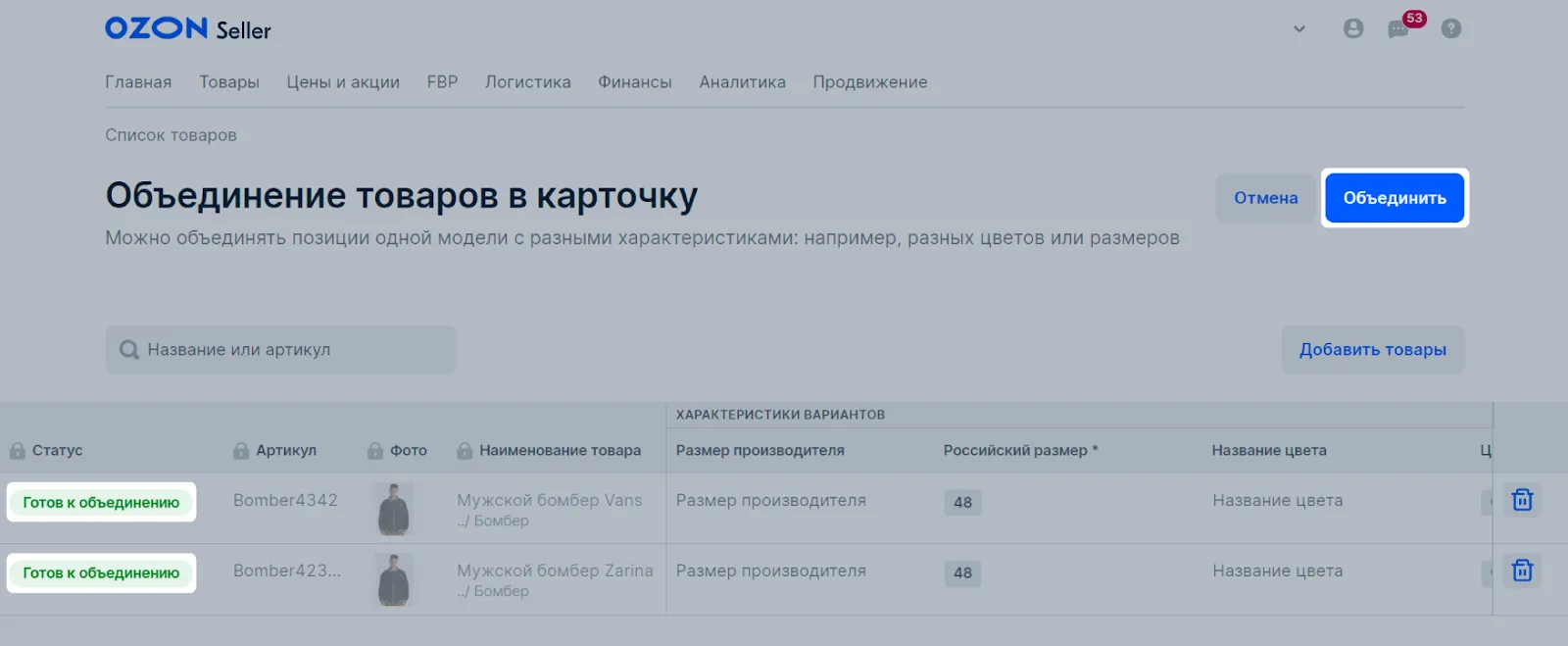
Task: Click the lock icon beside Статус column
Action: point(18,451)
